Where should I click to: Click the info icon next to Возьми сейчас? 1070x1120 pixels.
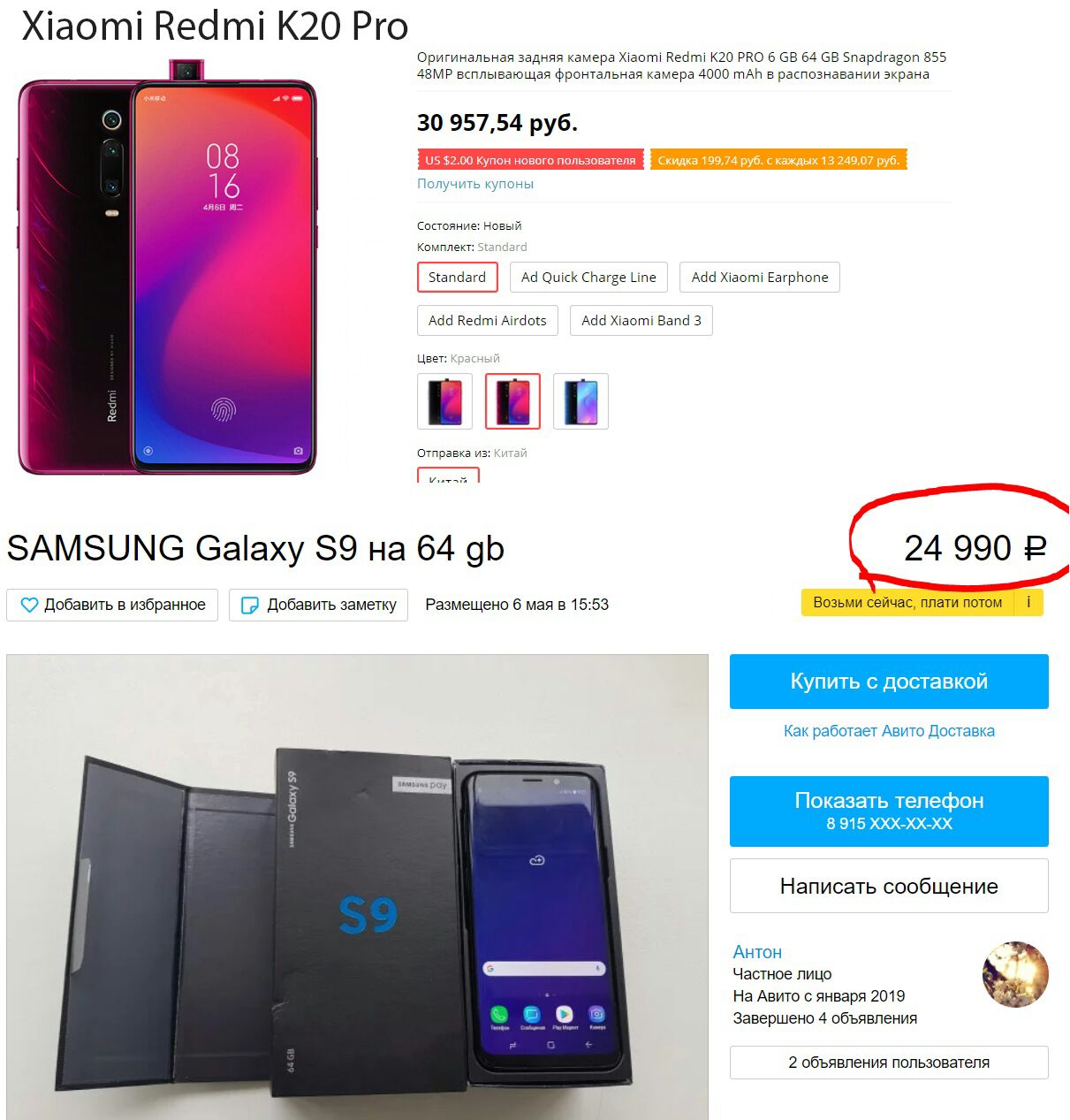point(1028,602)
